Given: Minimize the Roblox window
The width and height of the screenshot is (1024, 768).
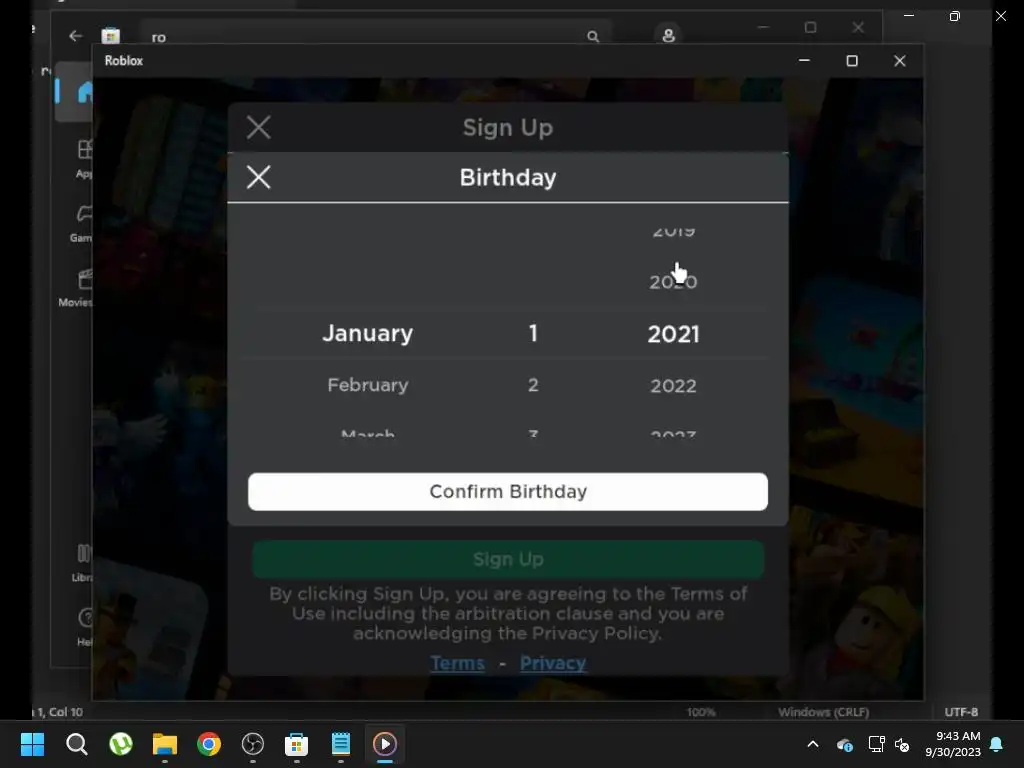Looking at the screenshot, I should coord(804,61).
